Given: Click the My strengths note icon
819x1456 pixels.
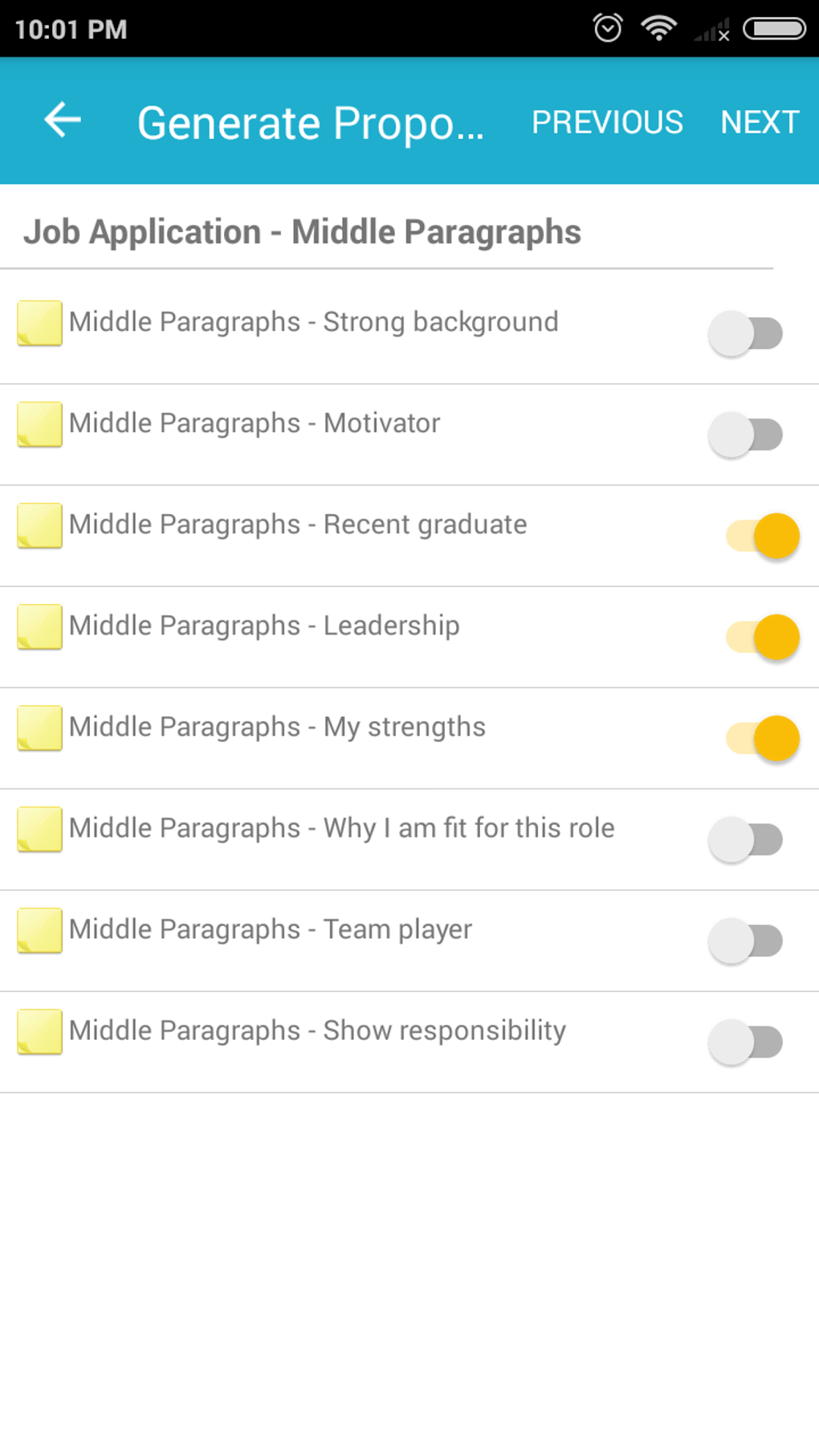Looking at the screenshot, I should click(x=39, y=728).
